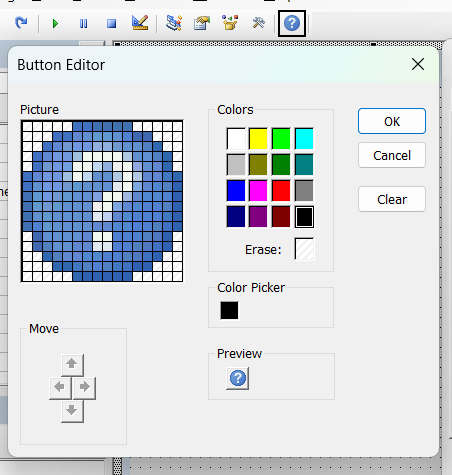
Task: Move picture up with the up arrow
Action: [x=72, y=364]
